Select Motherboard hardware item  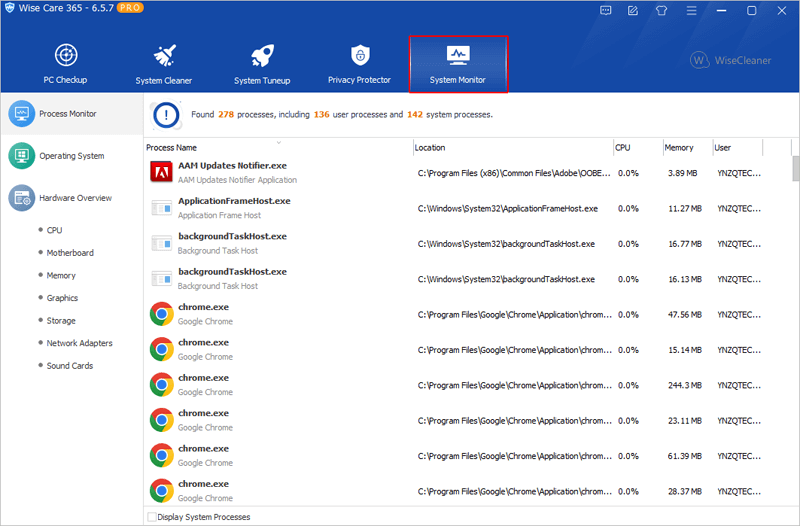pos(70,253)
